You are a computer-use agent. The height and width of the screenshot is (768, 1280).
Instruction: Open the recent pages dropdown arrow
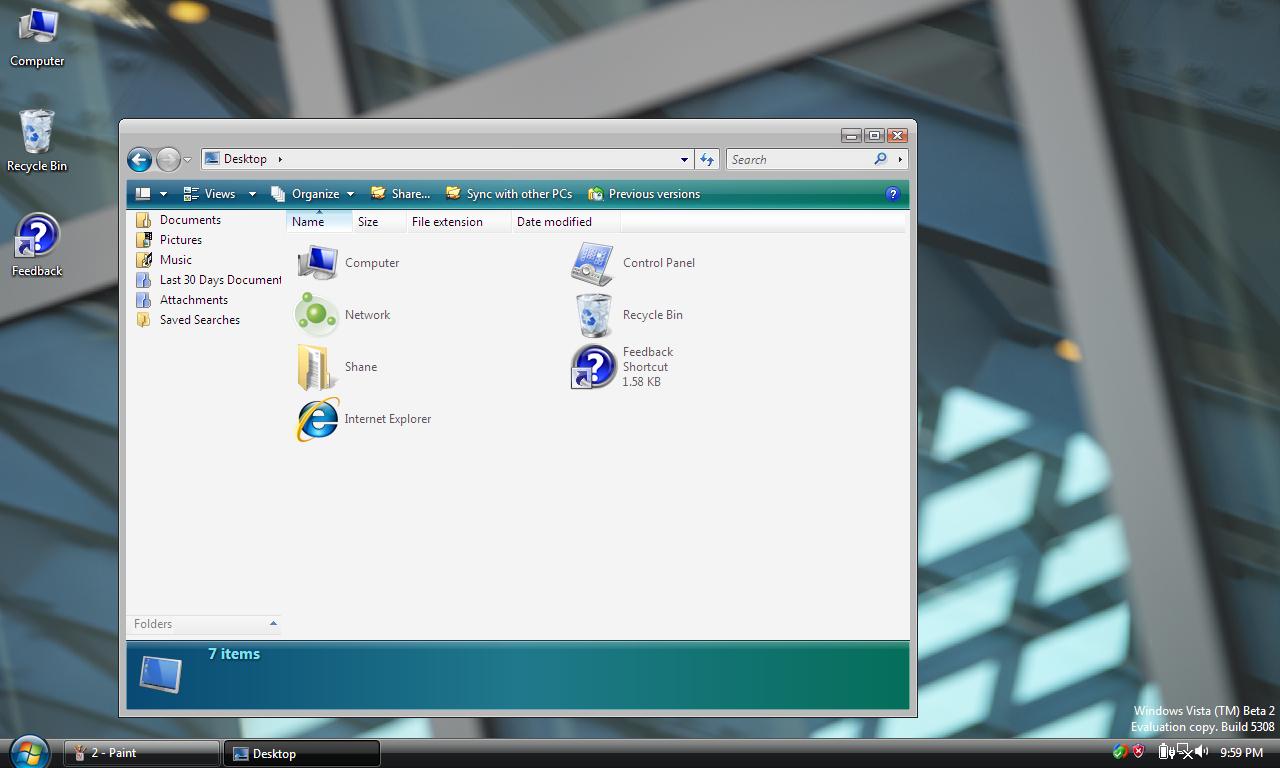(187, 160)
